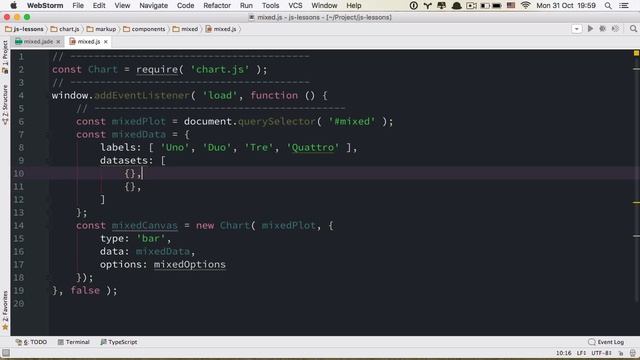The image size is (640, 360).
Task: Toggle the tool window bars via the status bar corner icon
Action: tap(6, 353)
